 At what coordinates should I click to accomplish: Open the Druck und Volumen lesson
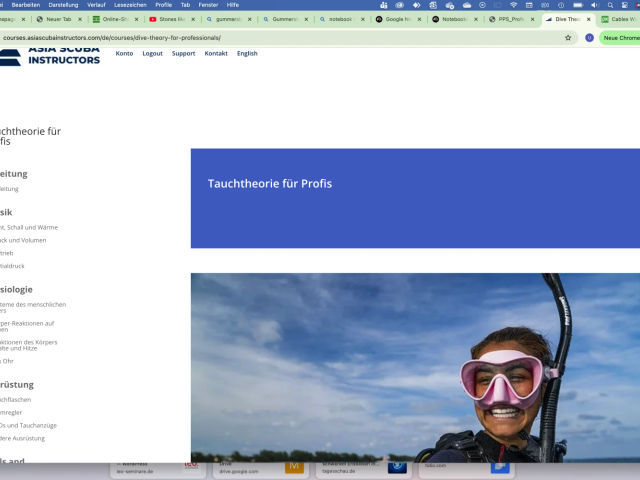tap(23, 240)
